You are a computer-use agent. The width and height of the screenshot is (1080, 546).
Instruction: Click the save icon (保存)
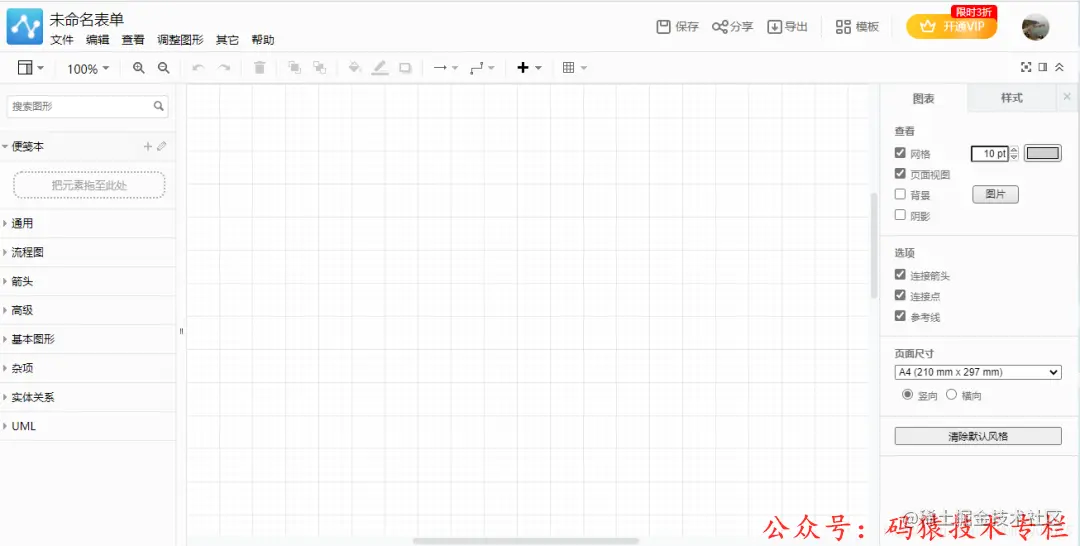[x=663, y=27]
